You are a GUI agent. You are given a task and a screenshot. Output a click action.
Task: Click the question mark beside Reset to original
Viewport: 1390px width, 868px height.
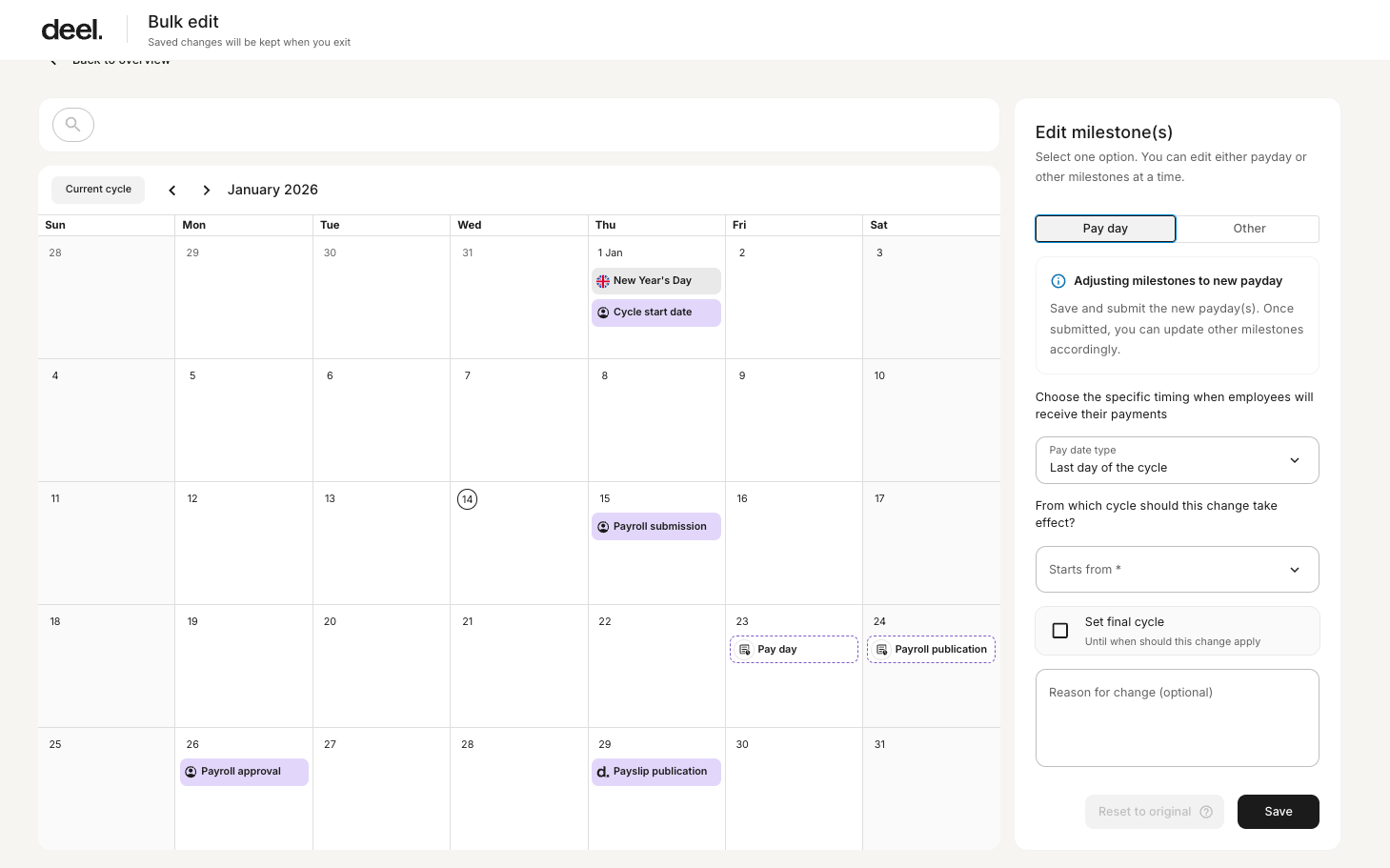[1206, 811]
